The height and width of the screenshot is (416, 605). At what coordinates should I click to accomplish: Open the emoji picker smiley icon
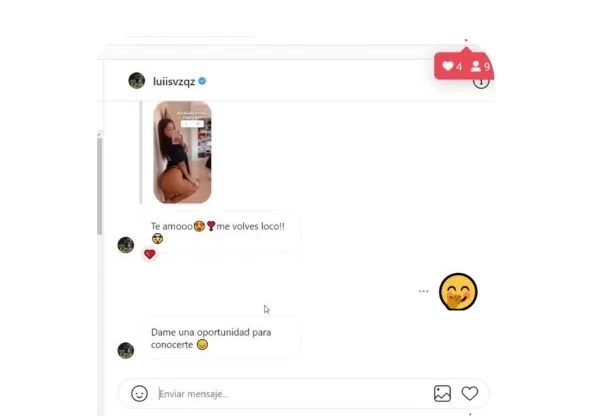tap(139, 394)
